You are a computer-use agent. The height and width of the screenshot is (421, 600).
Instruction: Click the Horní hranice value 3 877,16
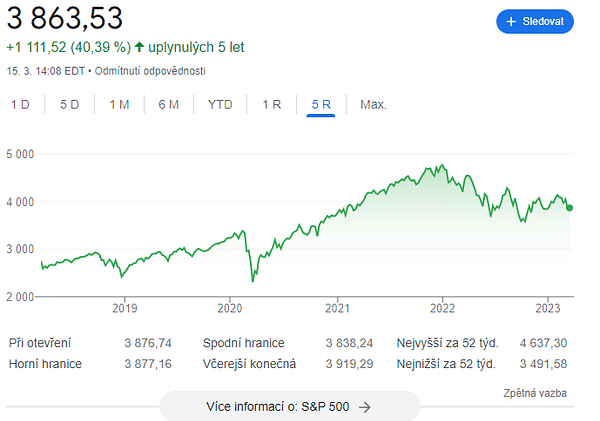click(x=148, y=364)
